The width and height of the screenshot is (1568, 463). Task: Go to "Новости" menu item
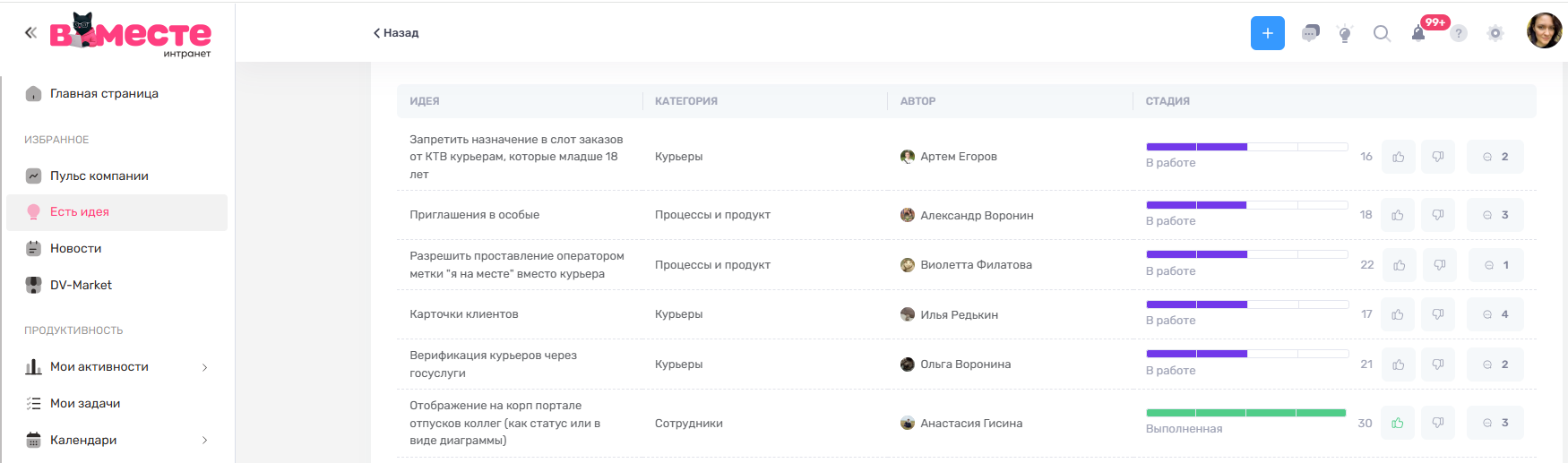pos(75,248)
